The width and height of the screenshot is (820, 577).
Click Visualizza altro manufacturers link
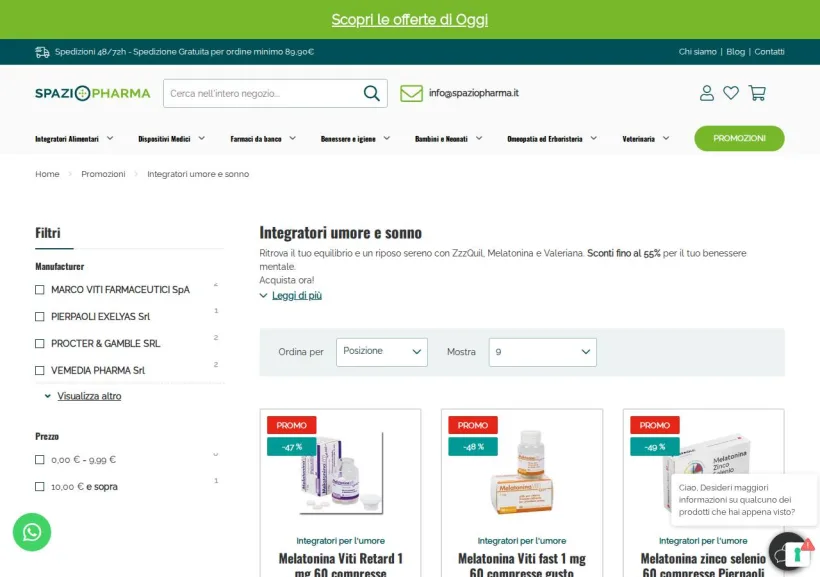(x=89, y=396)
